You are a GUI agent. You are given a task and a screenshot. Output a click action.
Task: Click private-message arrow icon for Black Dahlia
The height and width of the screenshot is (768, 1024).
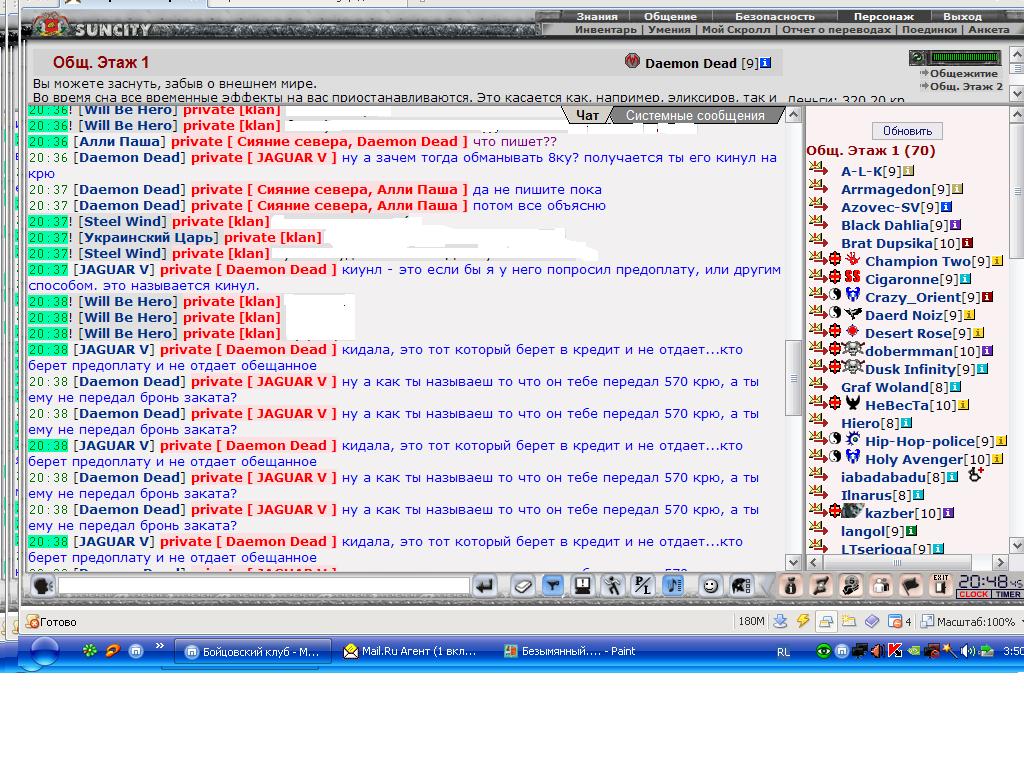(x=818, y=223)
